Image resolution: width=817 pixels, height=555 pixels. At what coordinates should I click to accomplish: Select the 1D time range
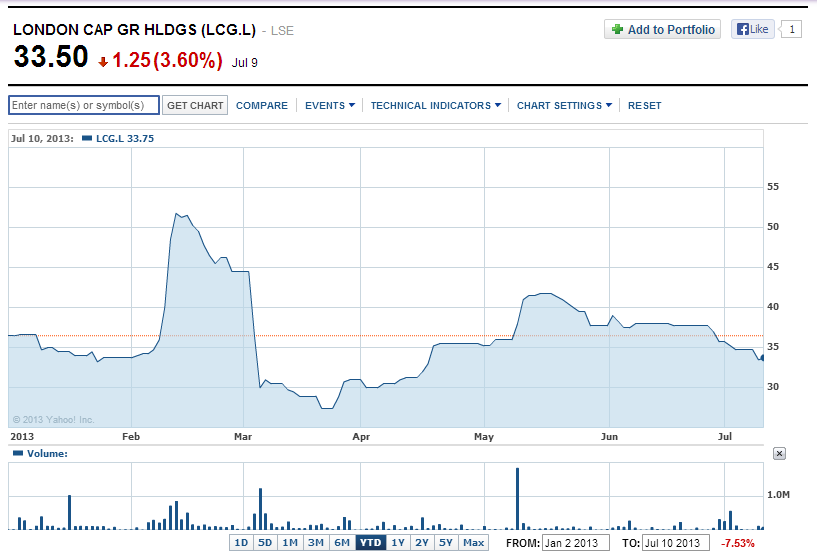[x=241, y=543]
